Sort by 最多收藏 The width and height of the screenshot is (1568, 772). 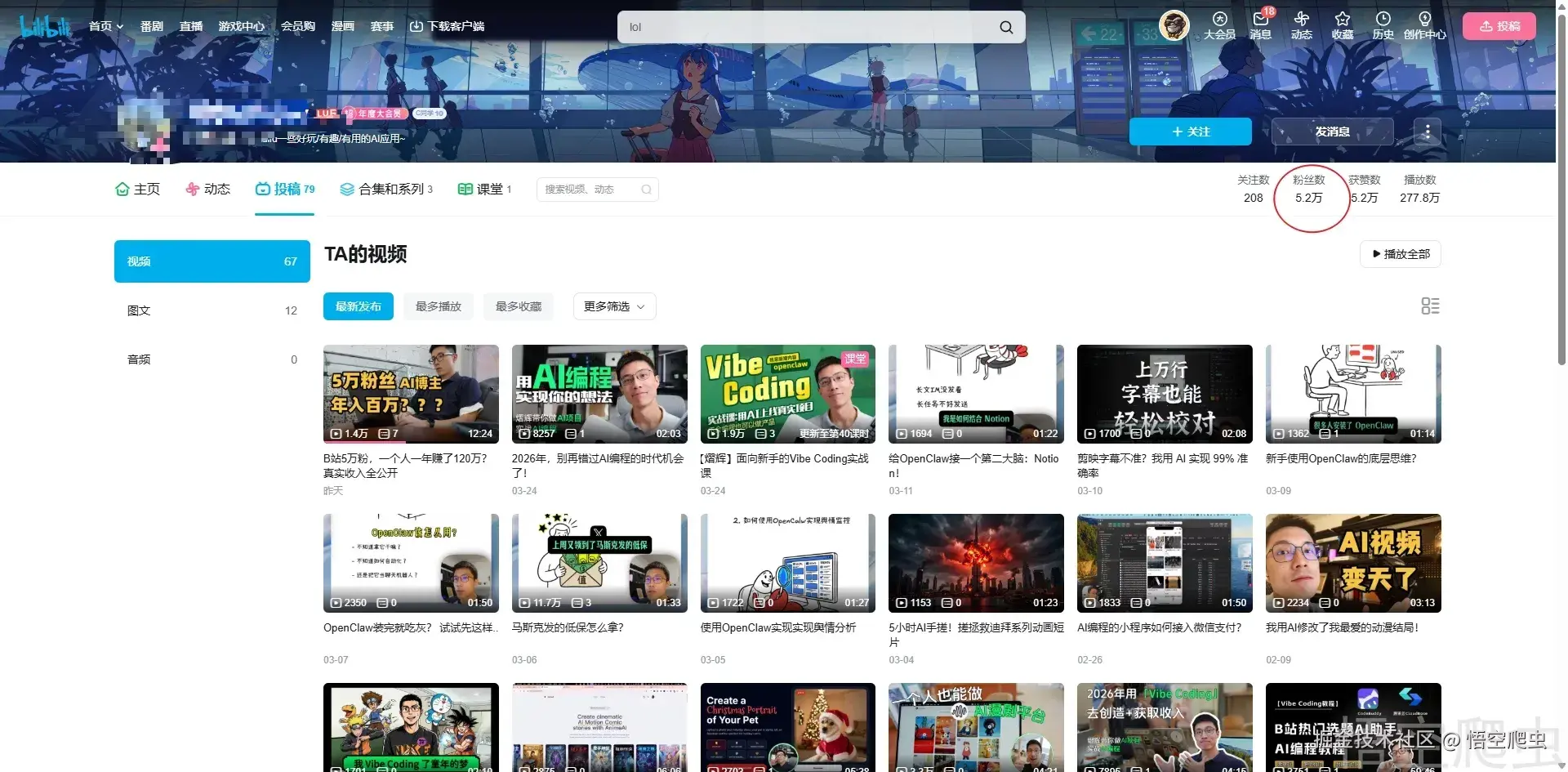pos(519,306)
